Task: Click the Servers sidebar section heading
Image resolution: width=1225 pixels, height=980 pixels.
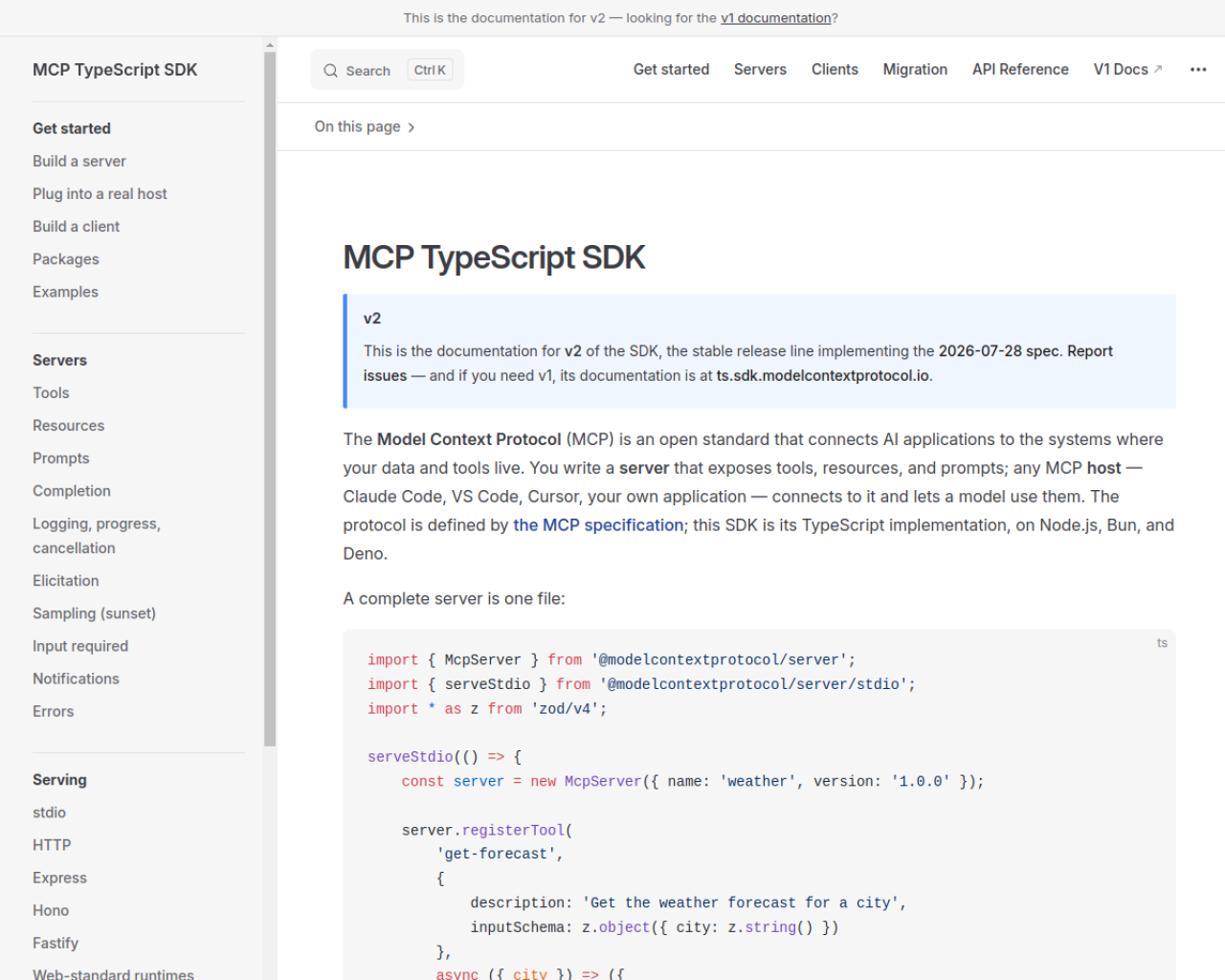Action: [x=59, y=360]
